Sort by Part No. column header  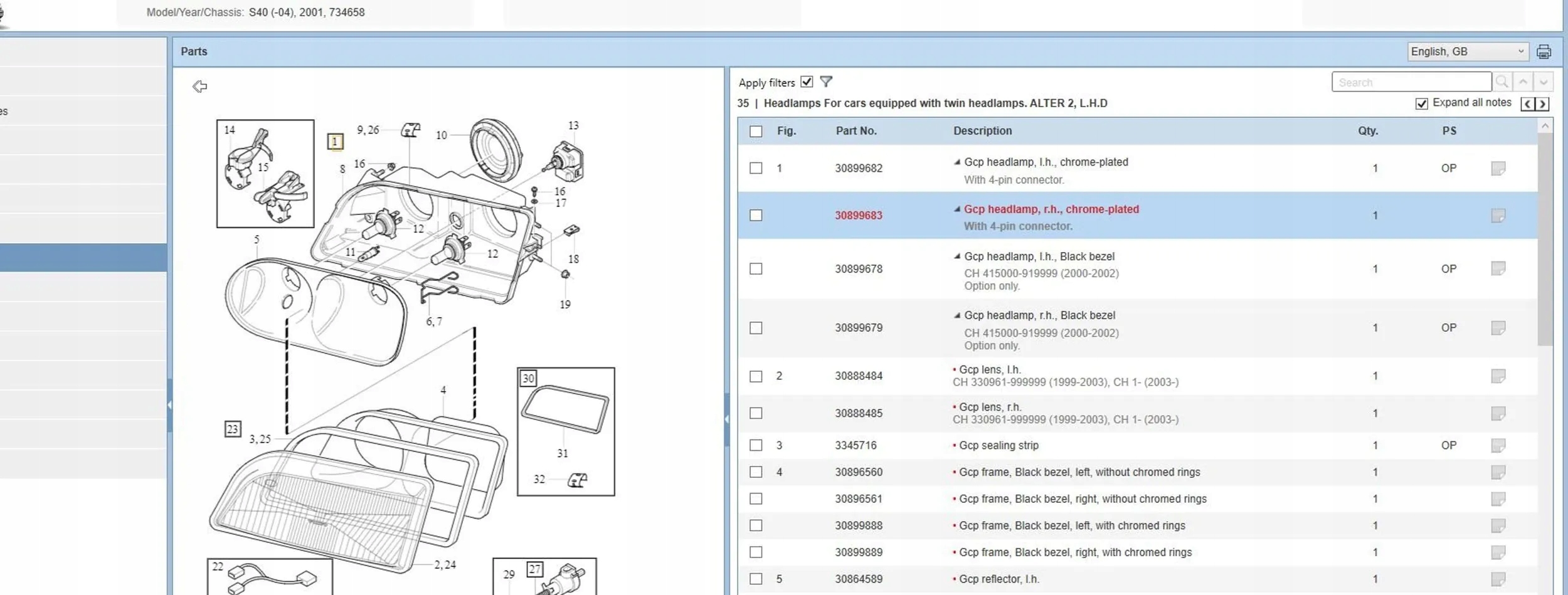coord(856,131)
